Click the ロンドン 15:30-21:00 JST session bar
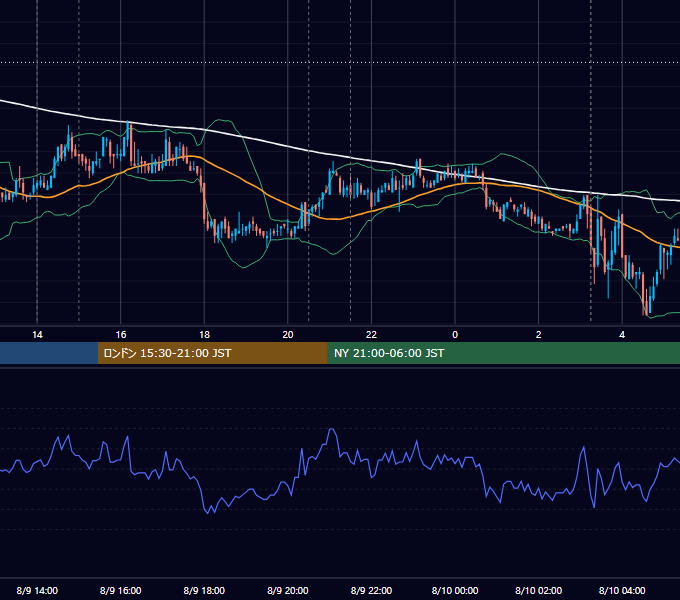Image resolution: width=680 pixels, height=600 pixels. pyautogui.click(x=212, y=353)
